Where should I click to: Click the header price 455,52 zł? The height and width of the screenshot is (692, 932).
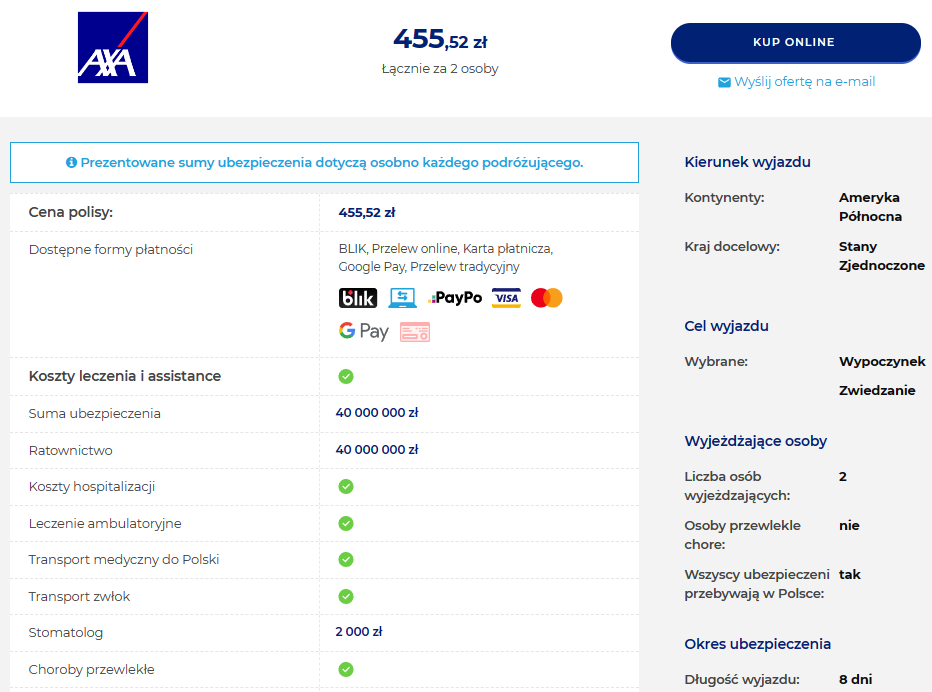pos(440,39)
